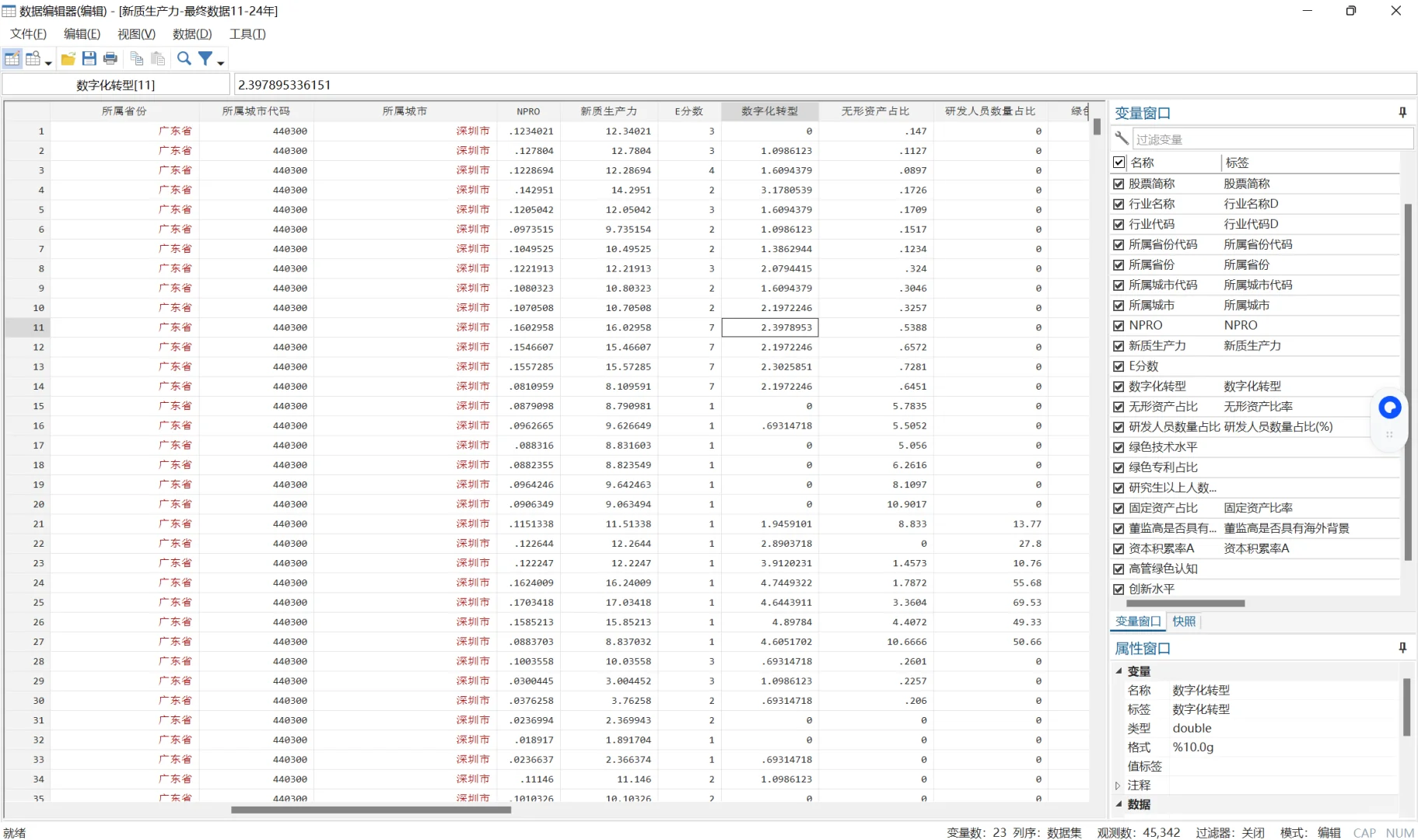Uncheck the 所属省份代码 variable checkbox
The height and width of the screenshot is (840, 1418).
(x=1119, y=244)
